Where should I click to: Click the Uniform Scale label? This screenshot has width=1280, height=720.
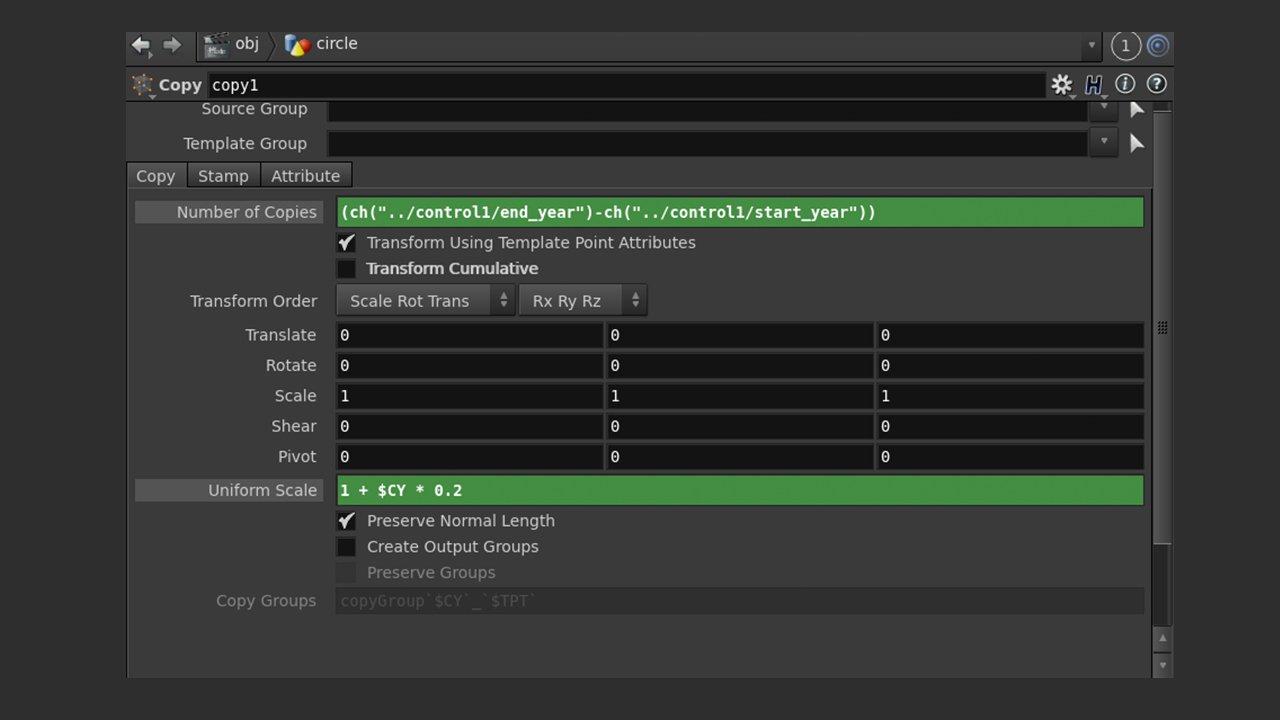[263, 490]
